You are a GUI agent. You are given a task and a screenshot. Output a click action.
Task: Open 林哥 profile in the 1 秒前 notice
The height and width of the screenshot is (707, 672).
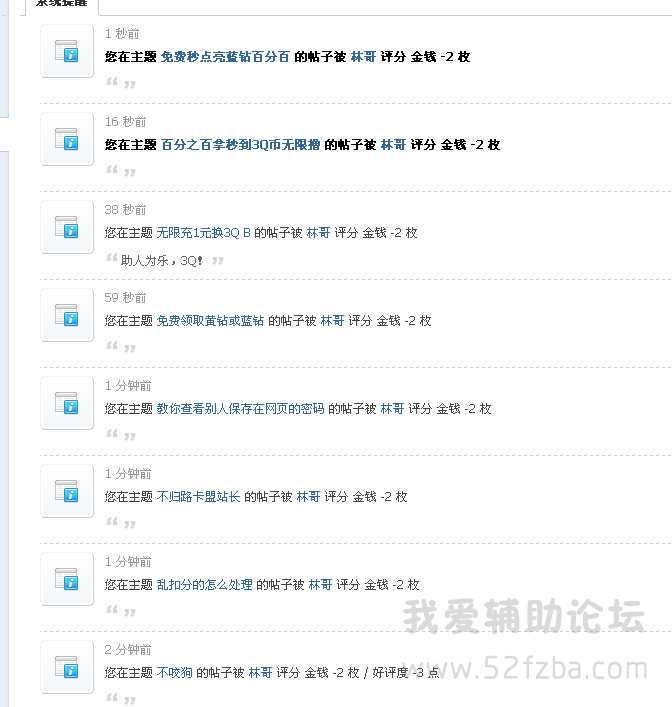point(363,57)
